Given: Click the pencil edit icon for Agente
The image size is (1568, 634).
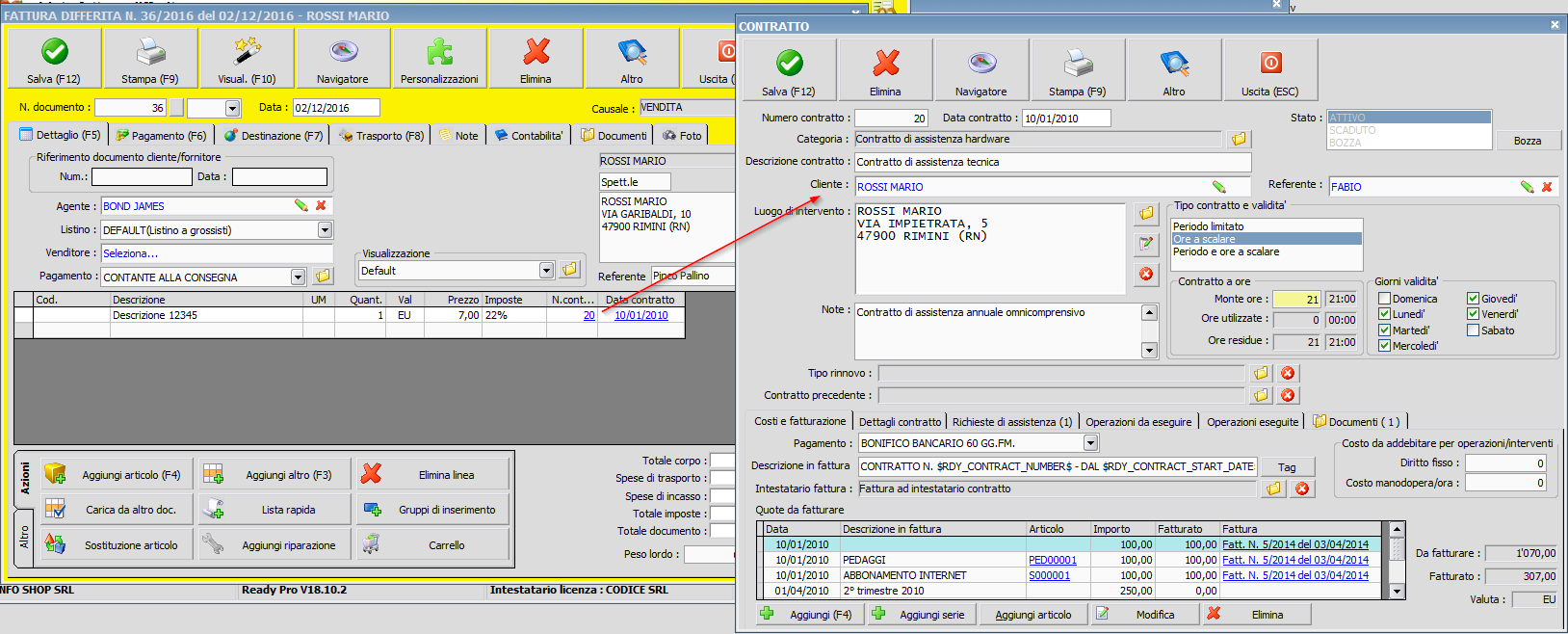Looking at the screenshot, I should [x=301, y=205].
